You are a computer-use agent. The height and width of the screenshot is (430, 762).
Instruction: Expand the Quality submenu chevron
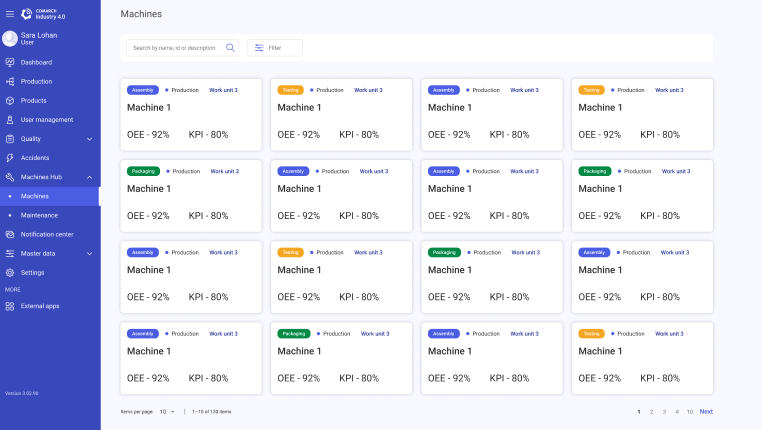[89, 139]
